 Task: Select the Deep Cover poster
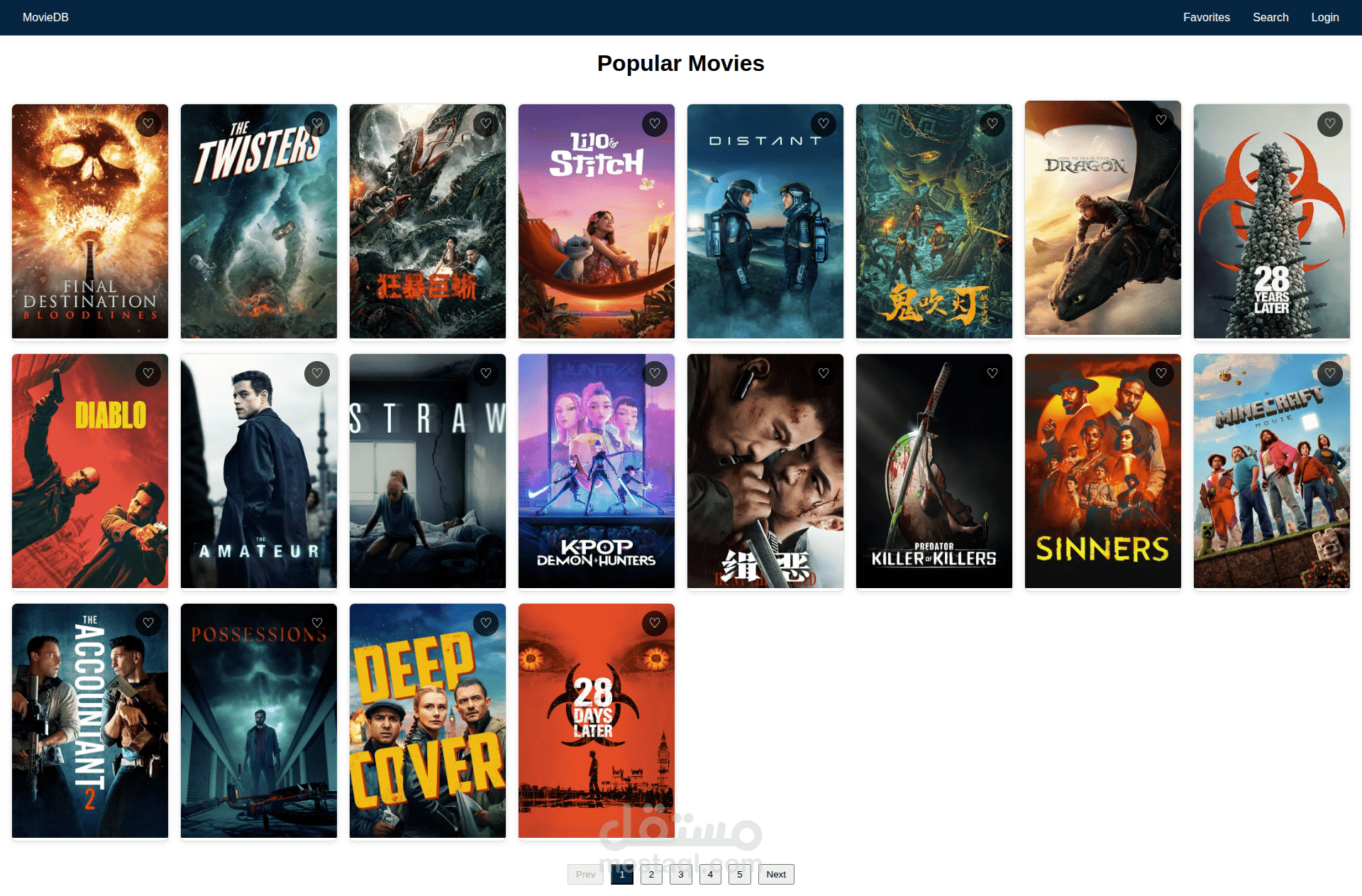(428, 721)
